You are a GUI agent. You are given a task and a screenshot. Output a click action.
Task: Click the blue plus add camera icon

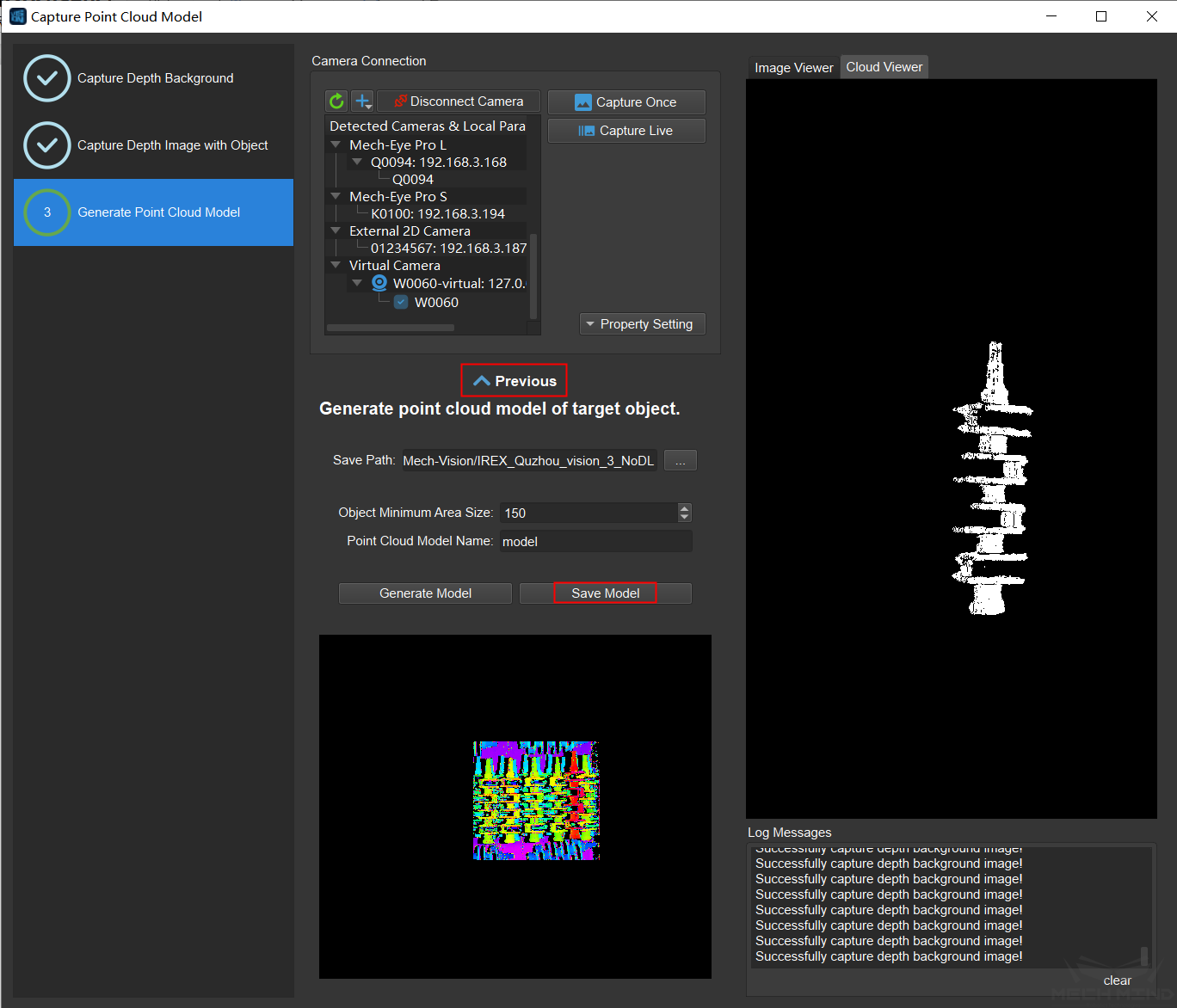tap(363, 101)
